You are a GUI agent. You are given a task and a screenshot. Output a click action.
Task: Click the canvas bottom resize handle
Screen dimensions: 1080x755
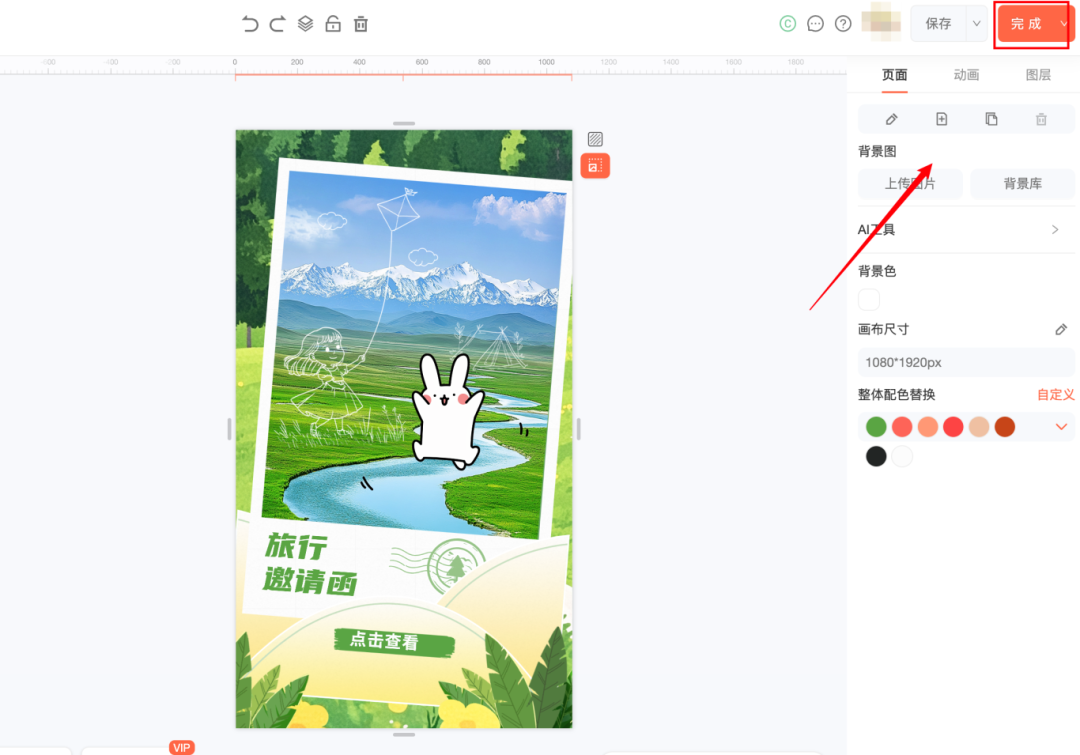(404, 735)
